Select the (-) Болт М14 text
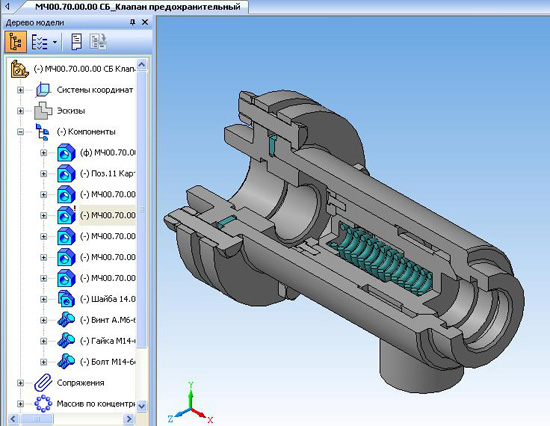The height and width of the screenshot is (426, 550). [108, 362]
